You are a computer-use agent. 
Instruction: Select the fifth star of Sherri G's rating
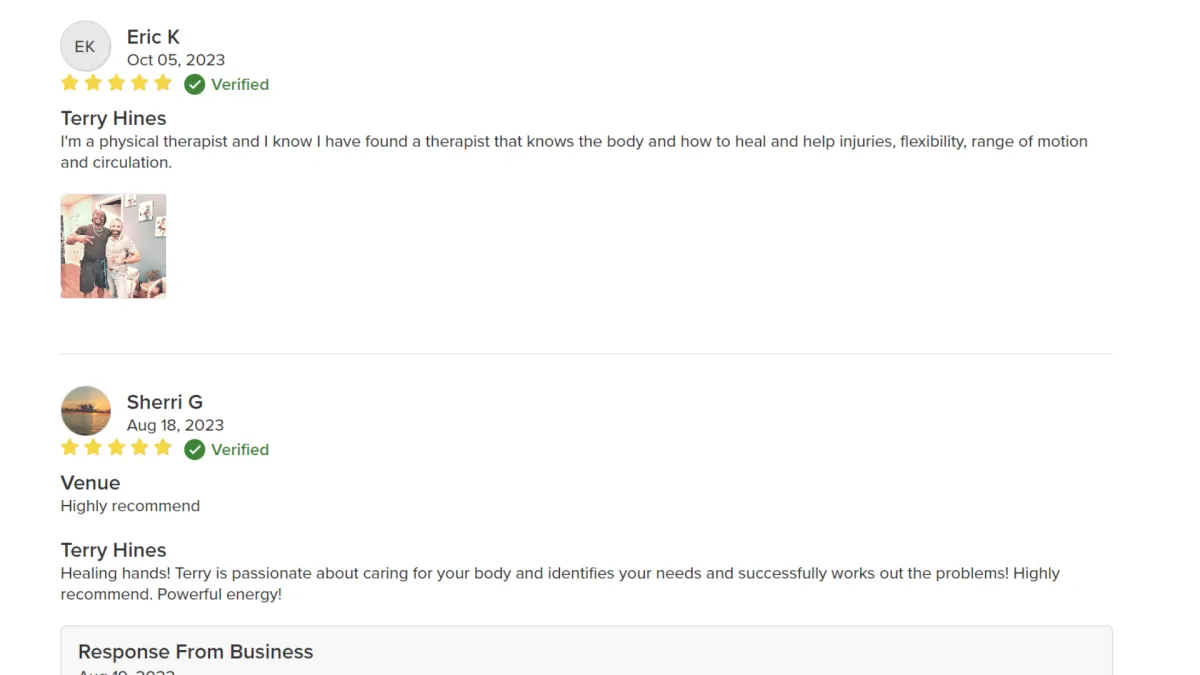[x=163, y=448]
